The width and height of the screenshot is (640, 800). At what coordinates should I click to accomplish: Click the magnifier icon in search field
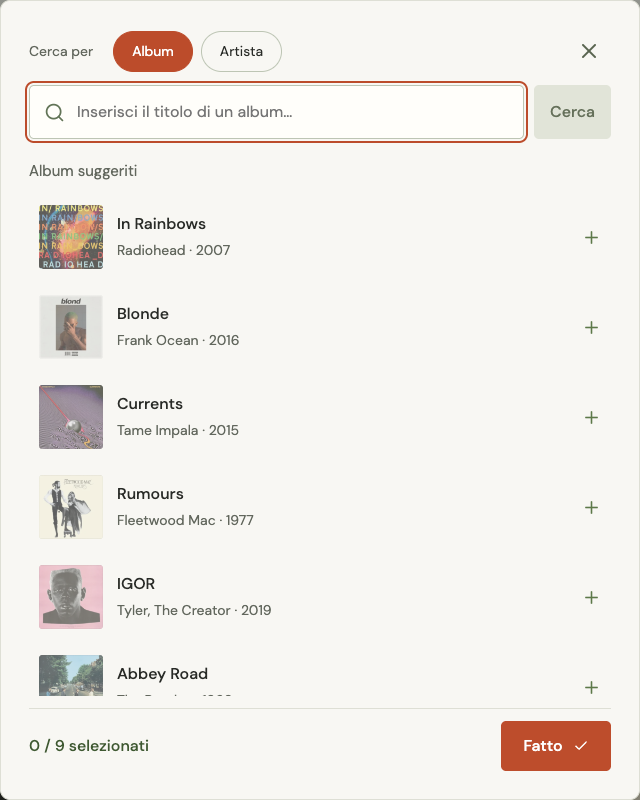(x=54, y=112)
